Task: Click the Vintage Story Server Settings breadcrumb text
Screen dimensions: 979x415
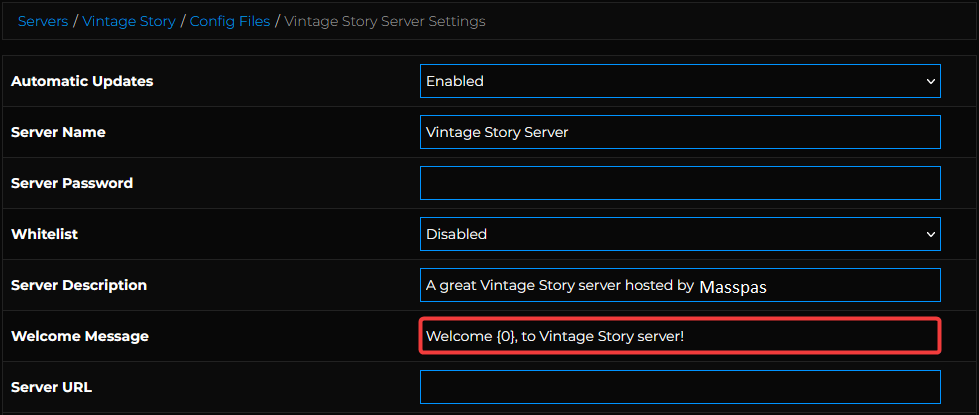Action: tap(385, 21)
